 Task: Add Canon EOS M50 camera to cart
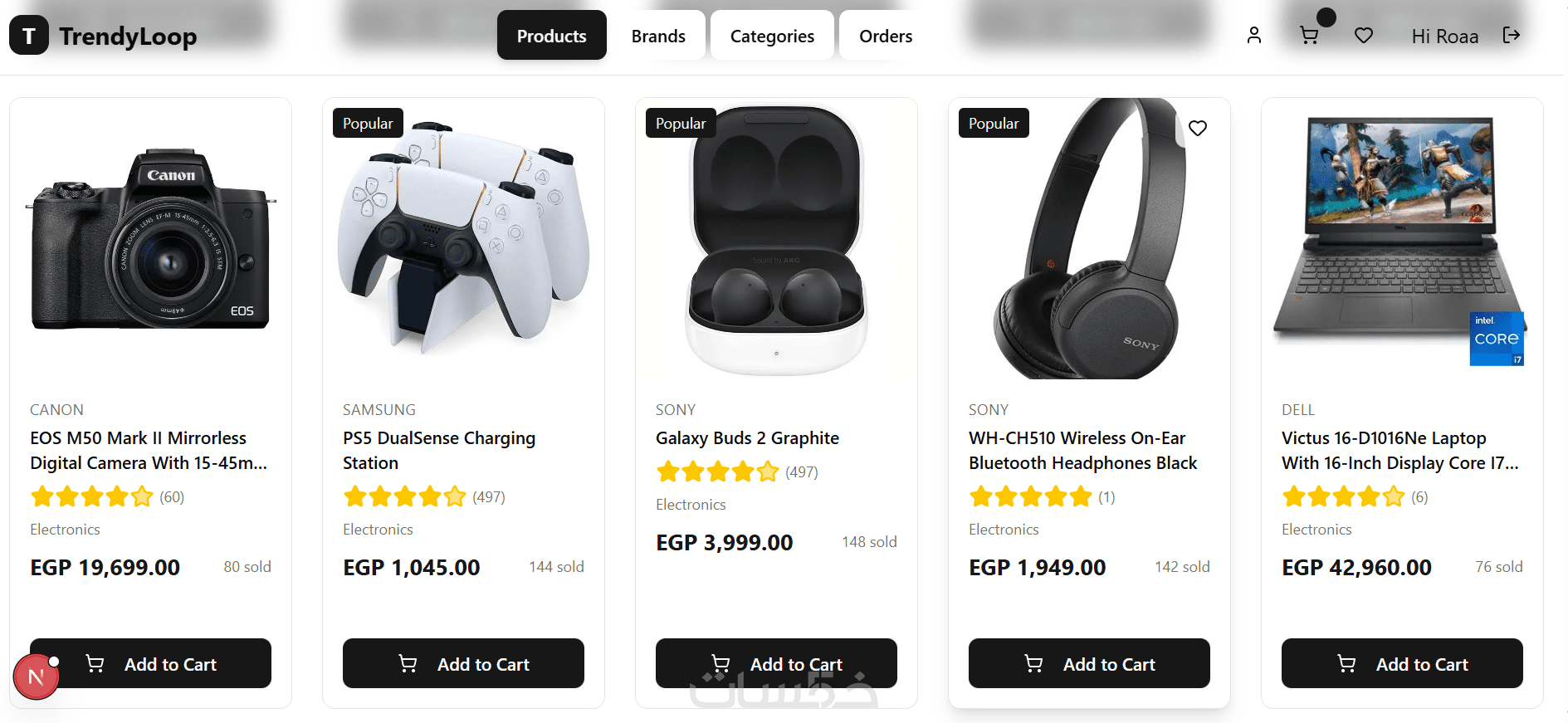click(x=150, y=663)
